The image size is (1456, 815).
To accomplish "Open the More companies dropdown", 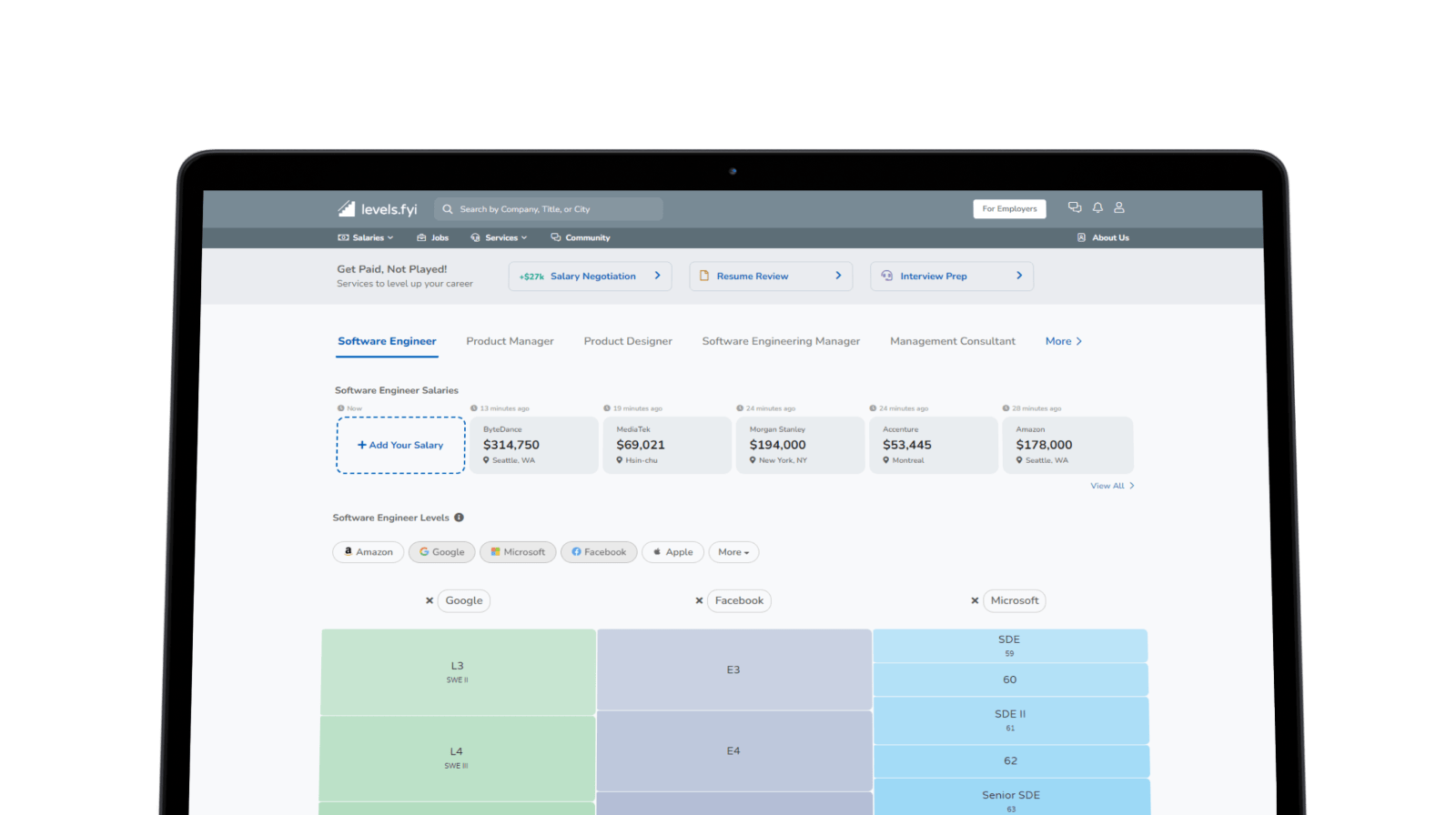I will (x=733, y=552).
